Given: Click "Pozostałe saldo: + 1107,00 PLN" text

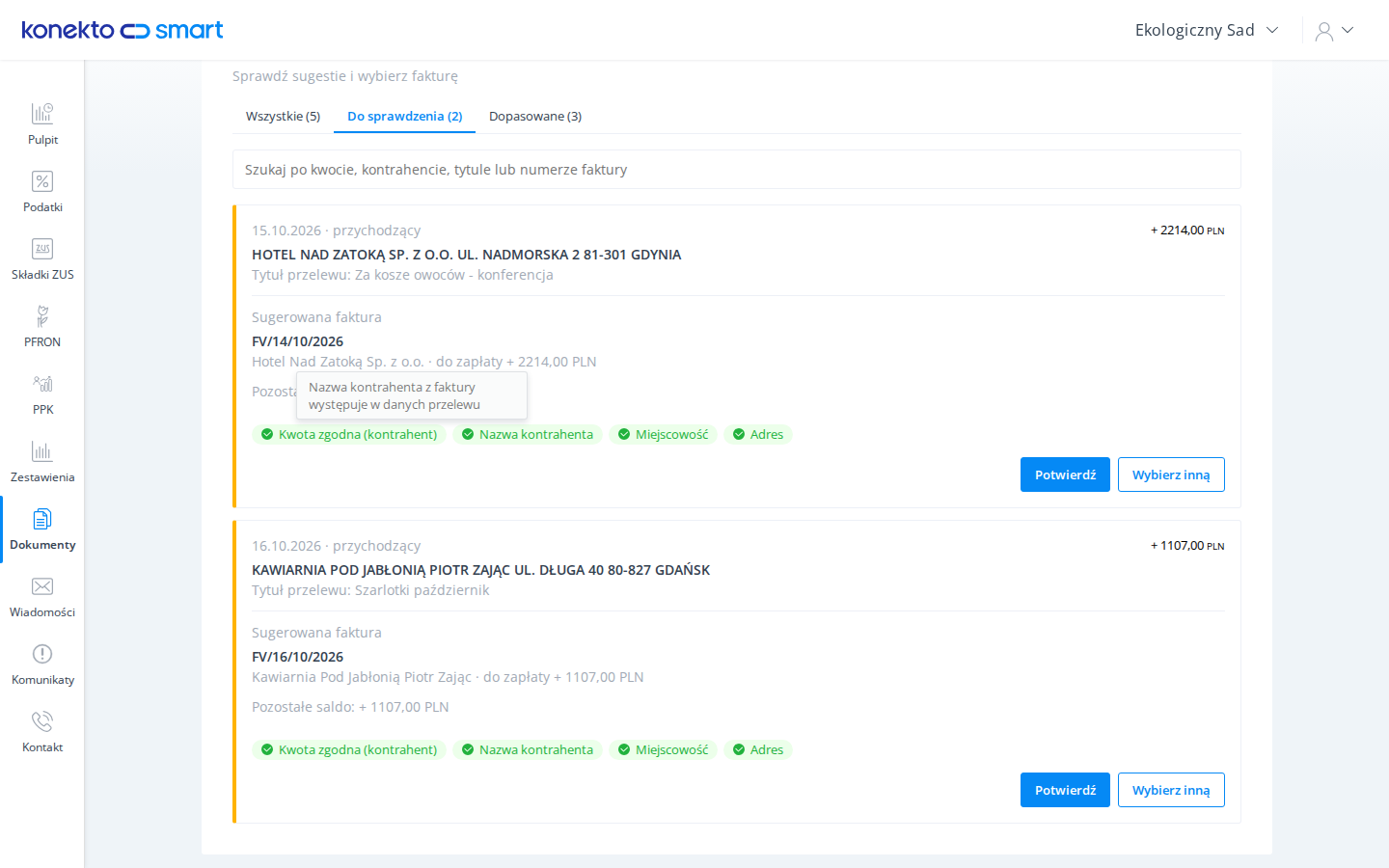Looking at the screenshot, I should pyautogui.click(x=350, y=707).
